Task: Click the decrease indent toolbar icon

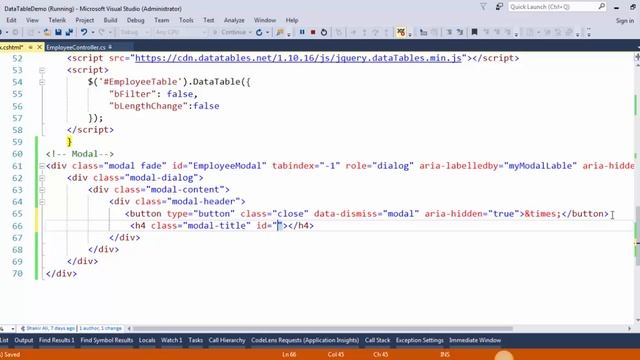Action: point(449,32)
